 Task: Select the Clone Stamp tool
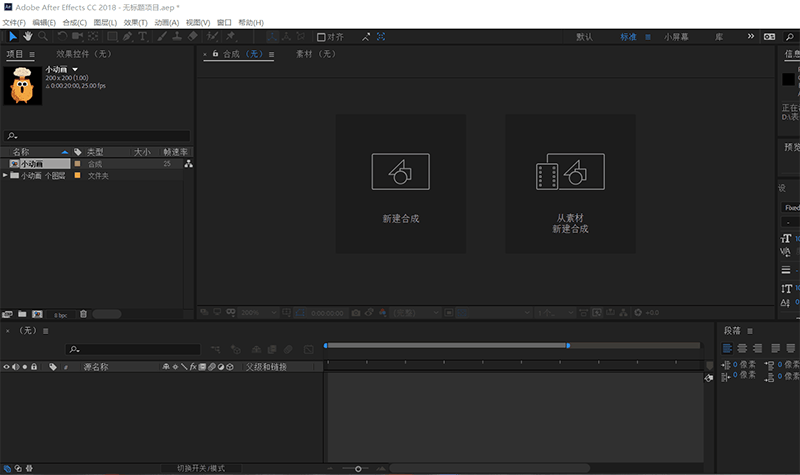(177, 36)
